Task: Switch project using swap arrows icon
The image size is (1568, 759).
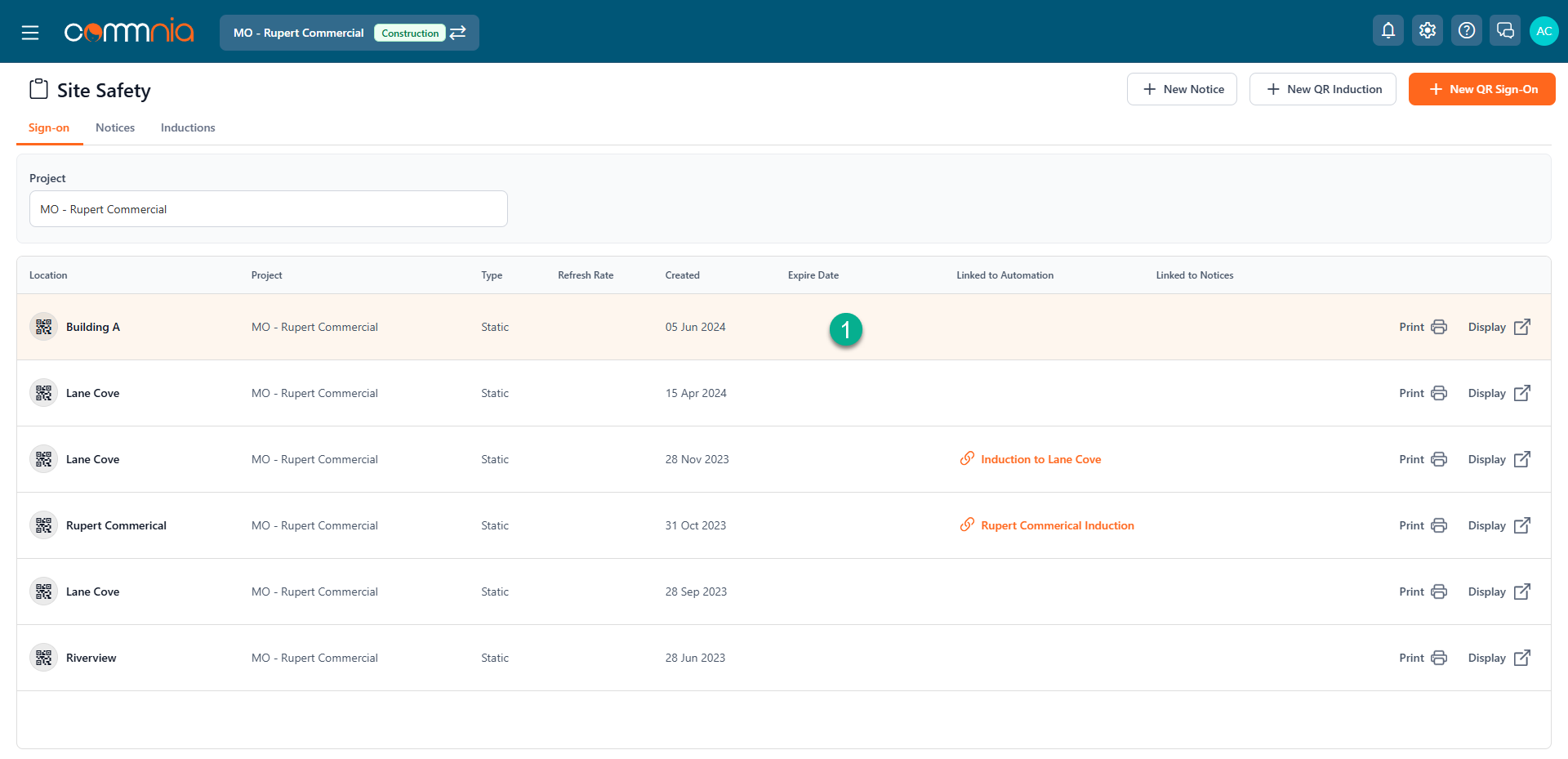Action: [x=458, y=33]
